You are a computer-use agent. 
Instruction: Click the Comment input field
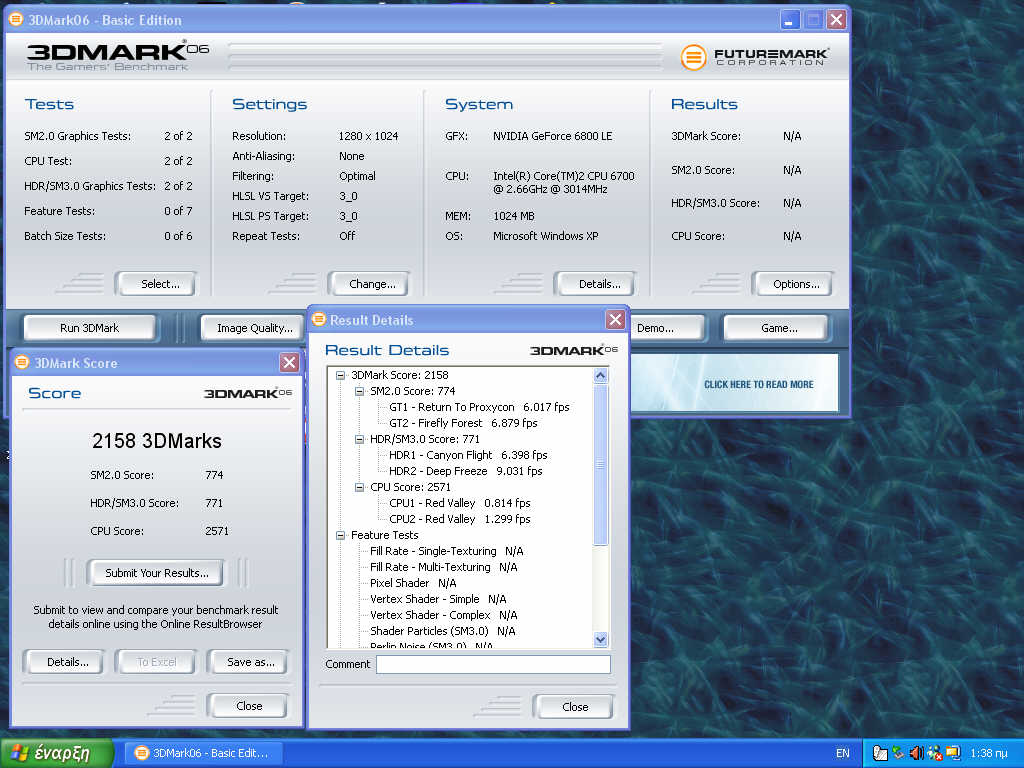point(493,664)
